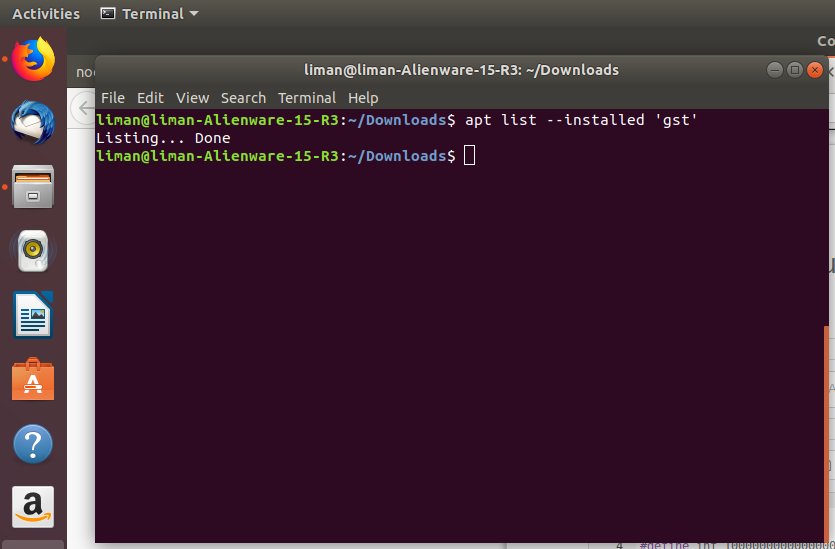
Task: Open the Terminal menu in the menu bar
Action: click(x=307, y=98)
